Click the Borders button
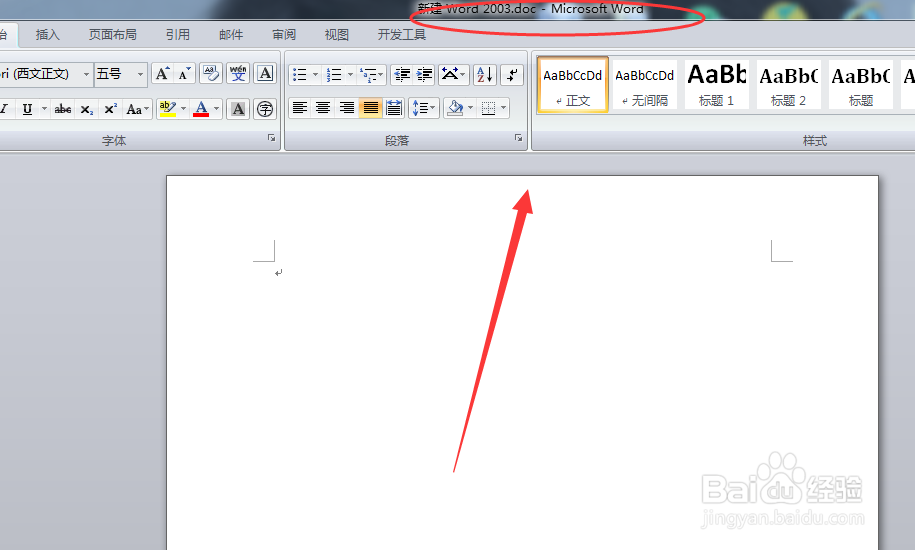Screen dimensions: 915x550 [488, 108]
